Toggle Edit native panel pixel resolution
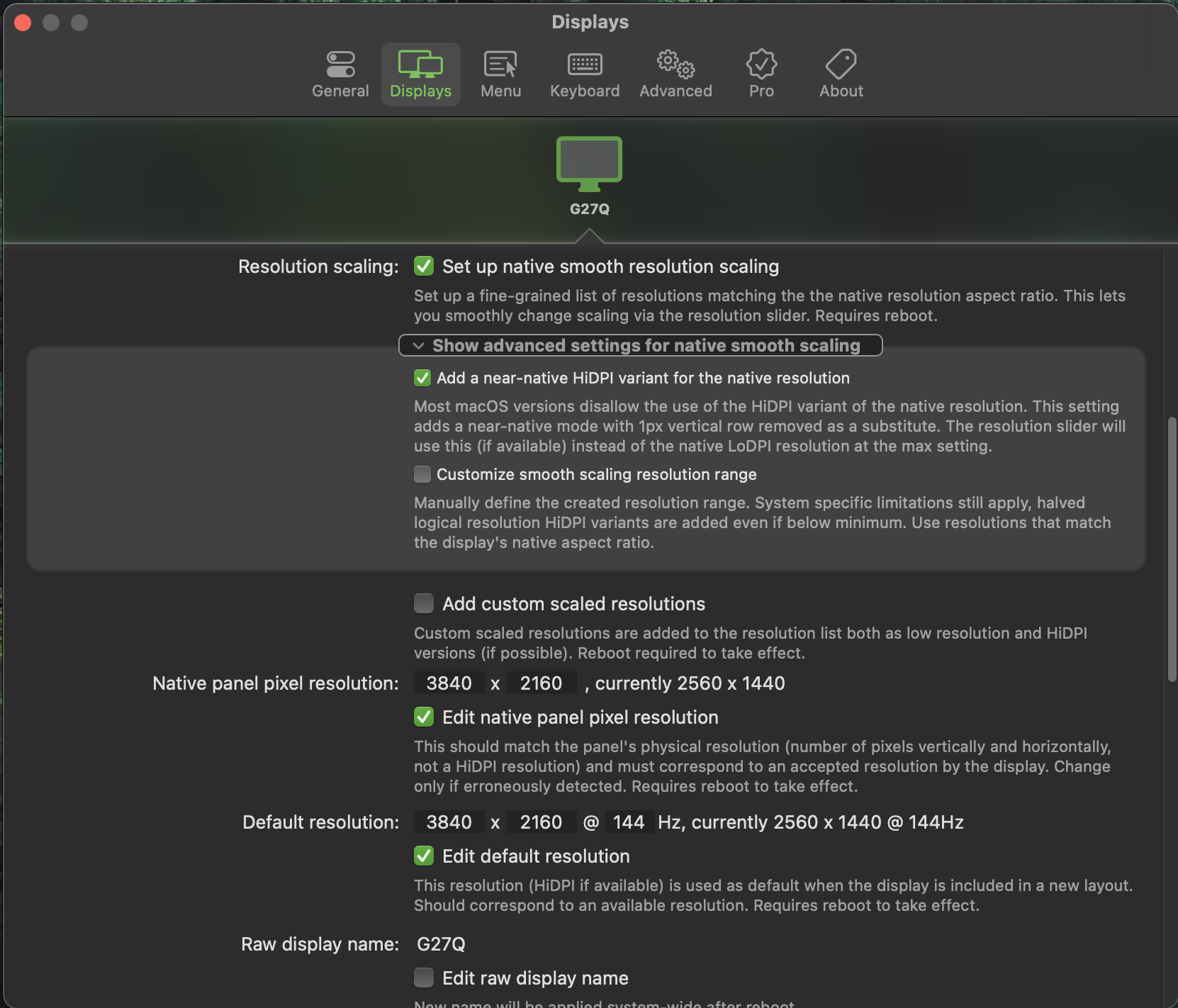Screen dimensions: 1178x1008 click(x=424, y=717)
